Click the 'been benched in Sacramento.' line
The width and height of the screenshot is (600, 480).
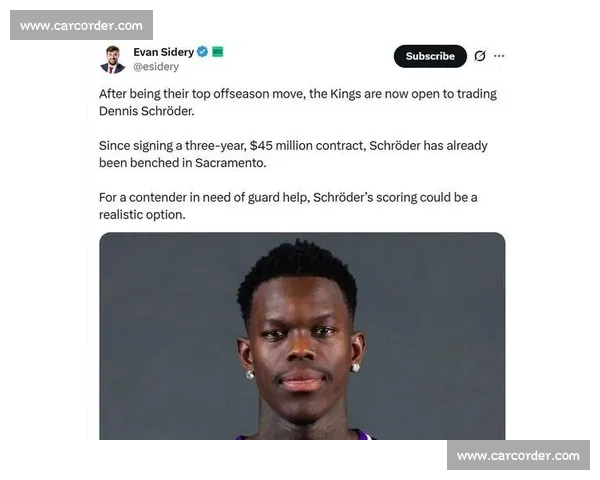[183, 163]
